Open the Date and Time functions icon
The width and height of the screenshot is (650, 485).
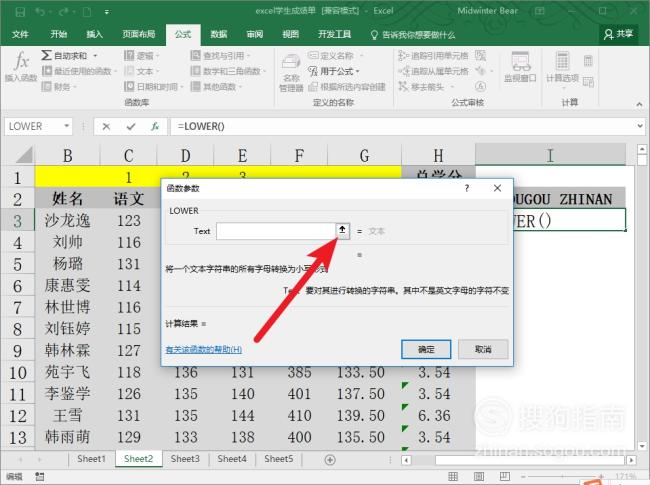point(129,86)
